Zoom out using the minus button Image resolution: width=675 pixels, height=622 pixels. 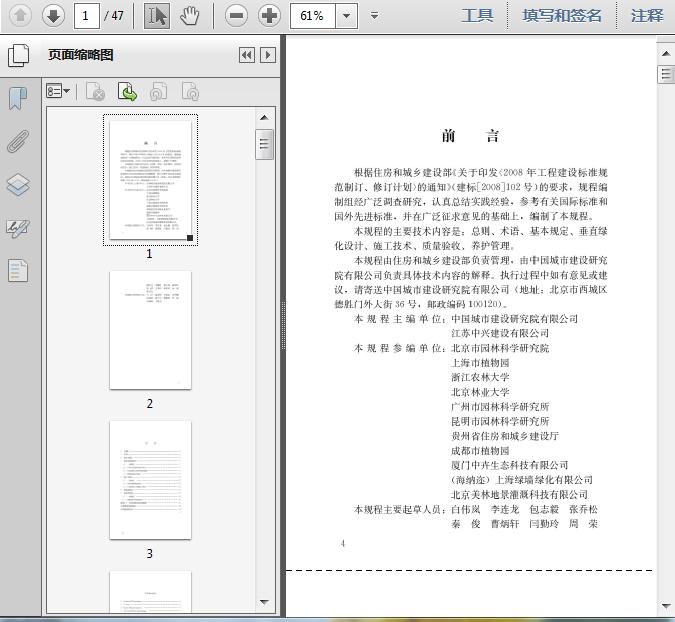point(236,15)
